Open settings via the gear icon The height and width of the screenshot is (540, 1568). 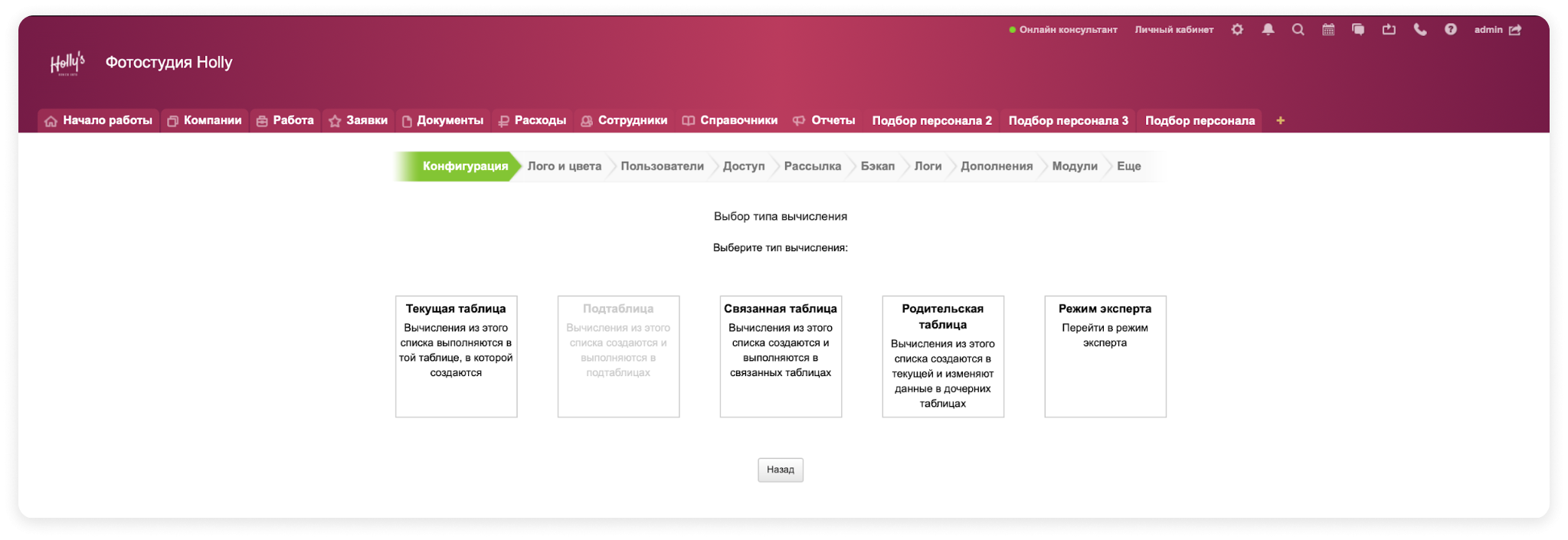coord(1237,30)
